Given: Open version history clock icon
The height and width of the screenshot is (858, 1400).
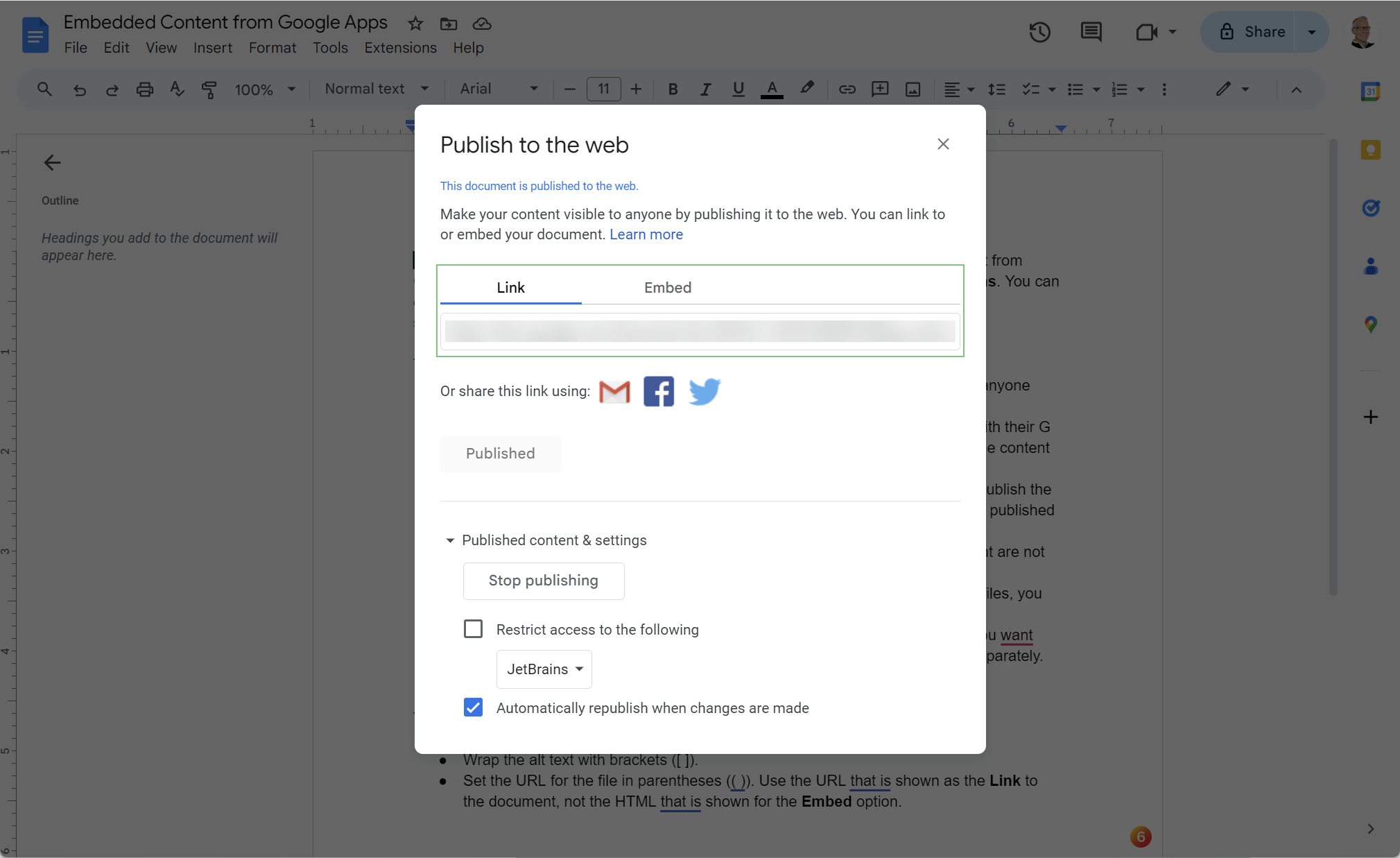Looking at the screenshot, I should [1039, 32].
